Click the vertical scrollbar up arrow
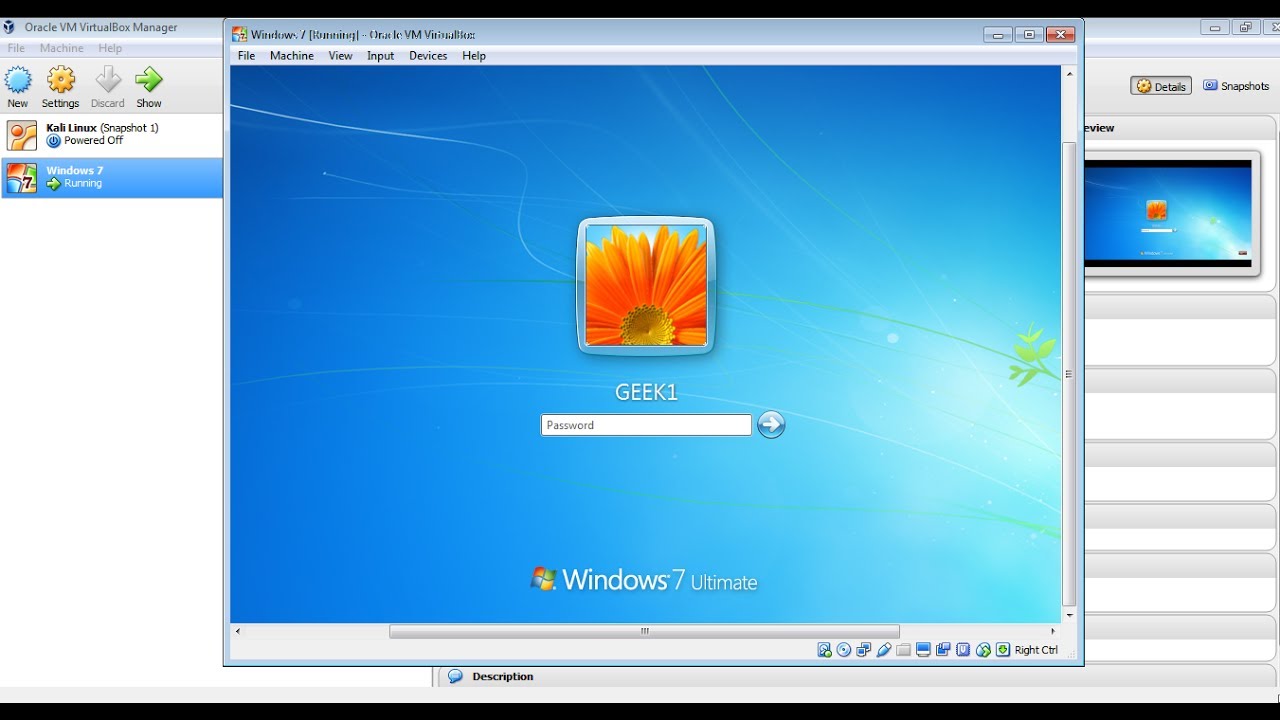The width and height of the screenshot is (1280, 720). pos(1069,74)
